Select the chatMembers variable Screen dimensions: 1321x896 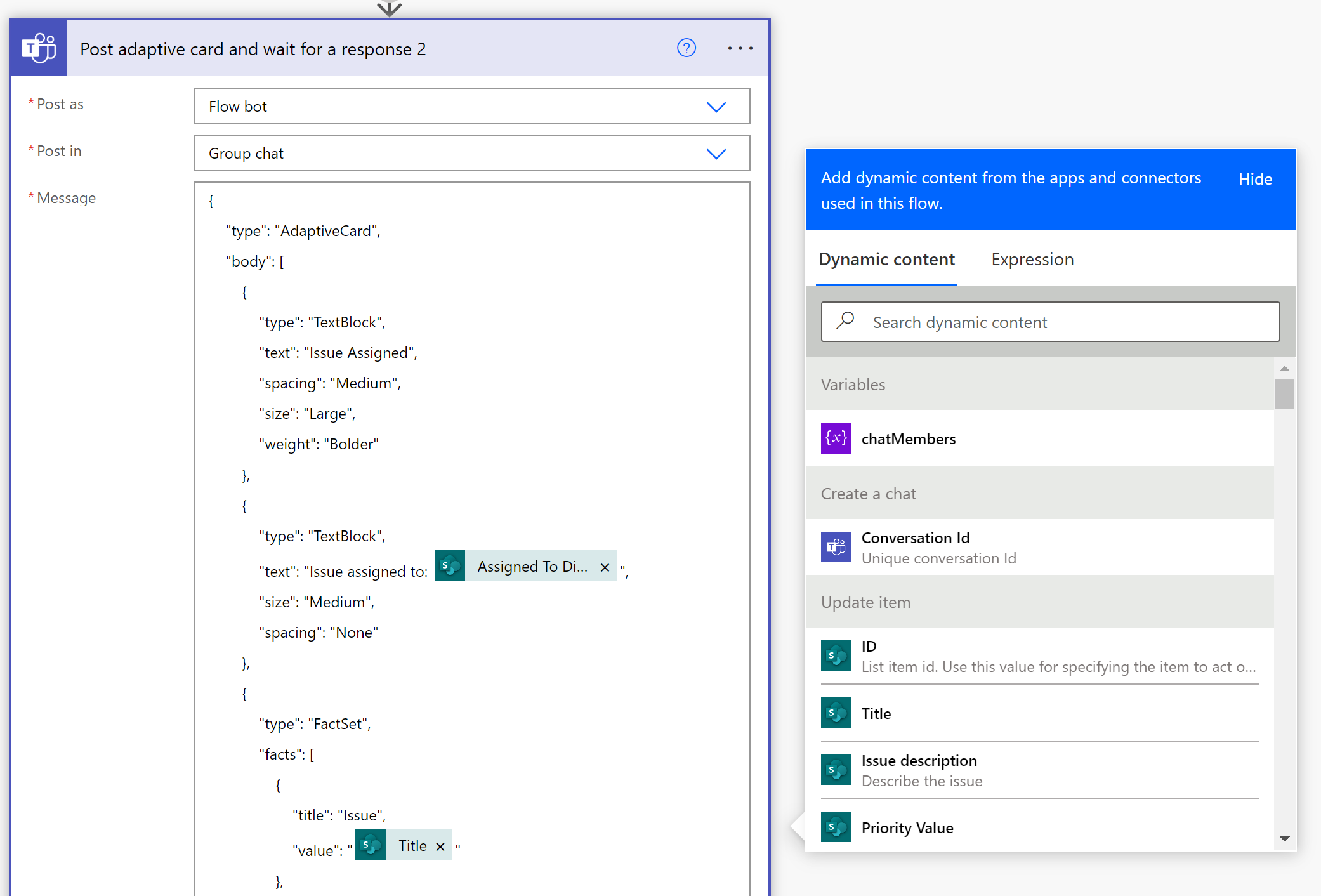point(908,438)
